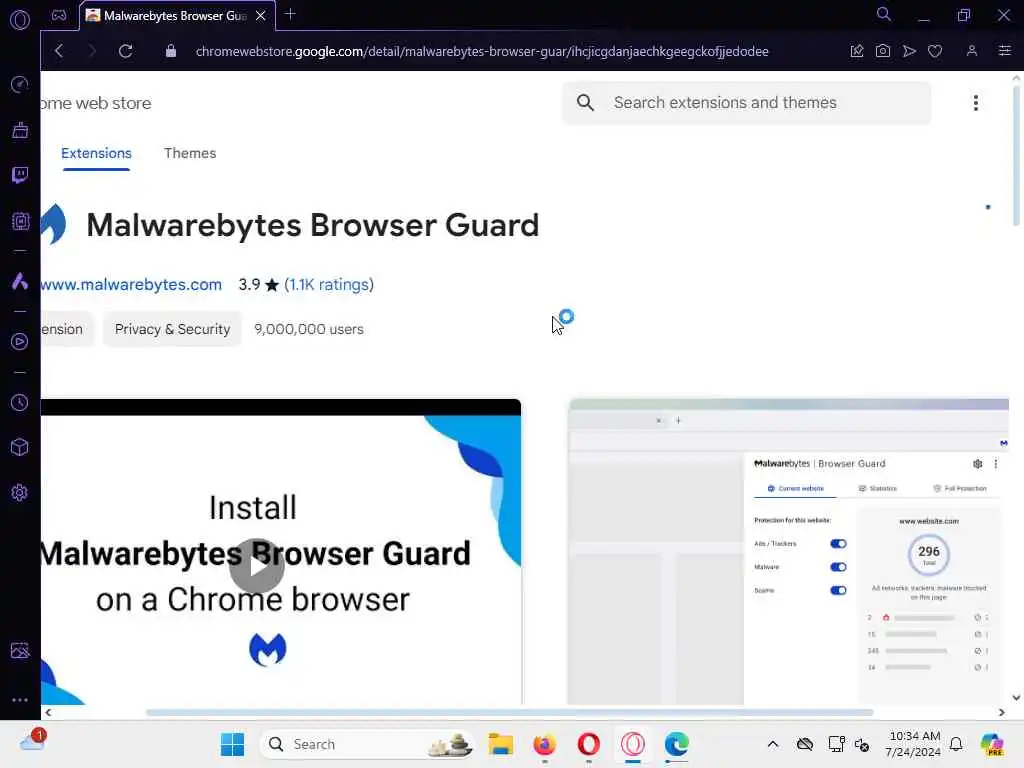Switch to the Extensions tab
This screenshot has width=1024, height=768.
coord(96,153)
